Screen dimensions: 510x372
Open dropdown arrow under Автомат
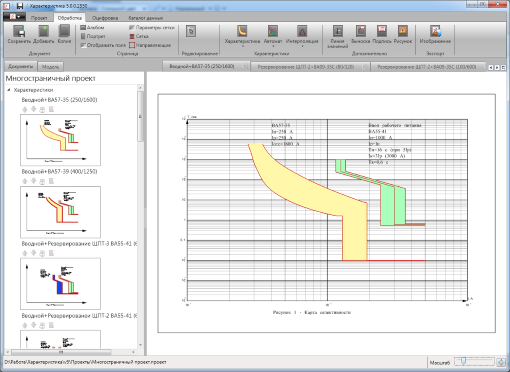[273, 46]
